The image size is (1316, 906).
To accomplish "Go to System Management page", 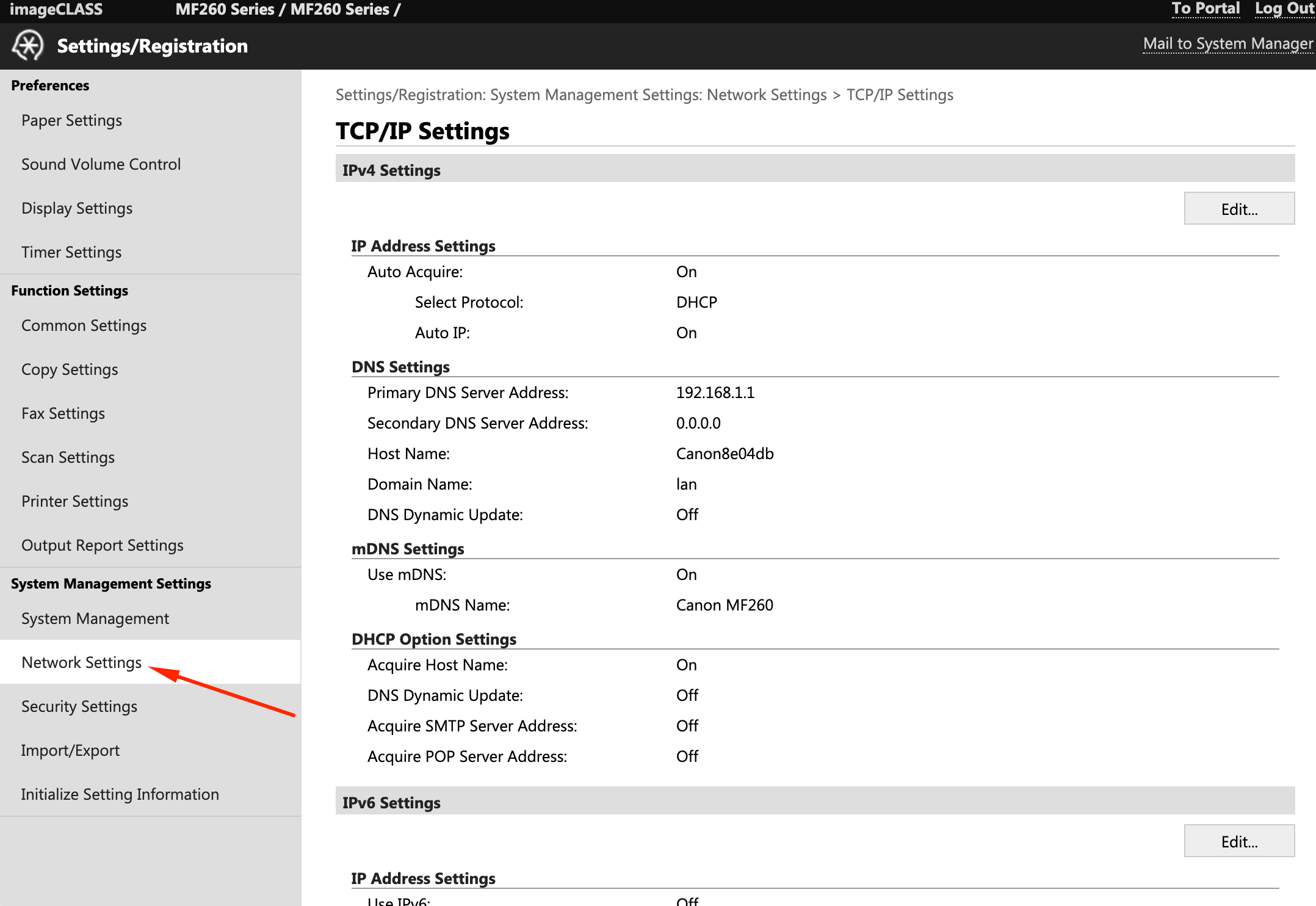I will coord(95,618).
